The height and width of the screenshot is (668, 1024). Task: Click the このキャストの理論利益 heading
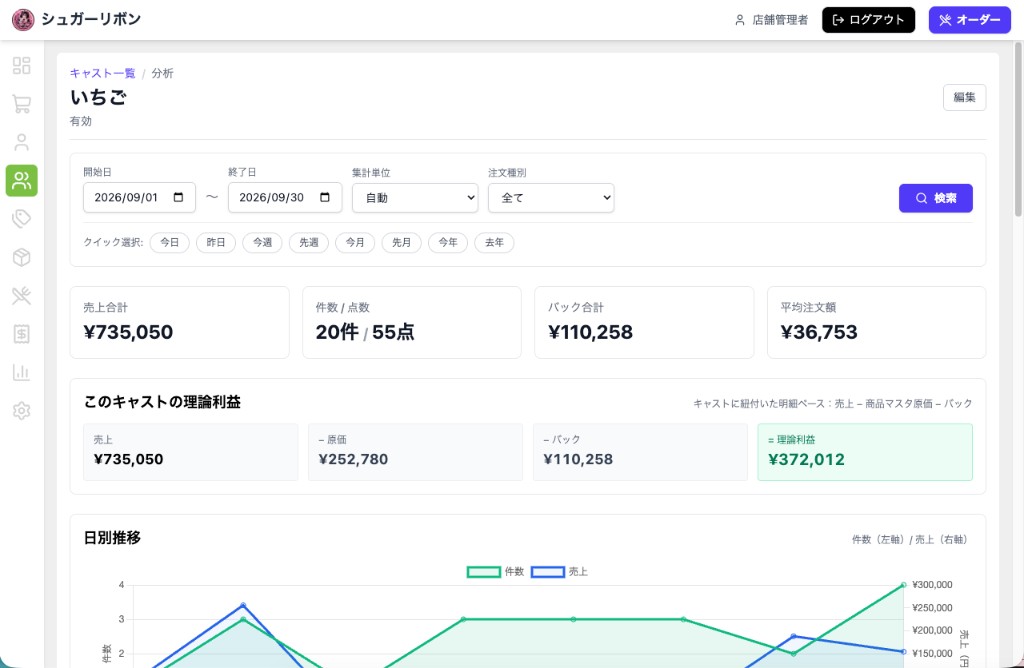pyautogui.click(x=162, y=402)
